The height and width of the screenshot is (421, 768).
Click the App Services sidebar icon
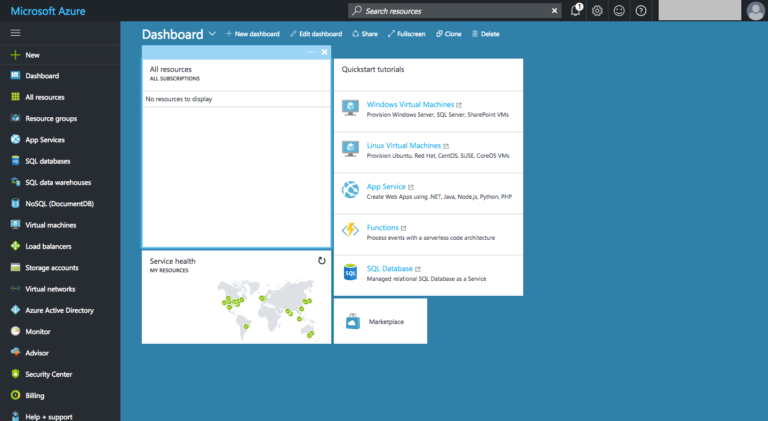pyautogui.click(x=16, y=140)
